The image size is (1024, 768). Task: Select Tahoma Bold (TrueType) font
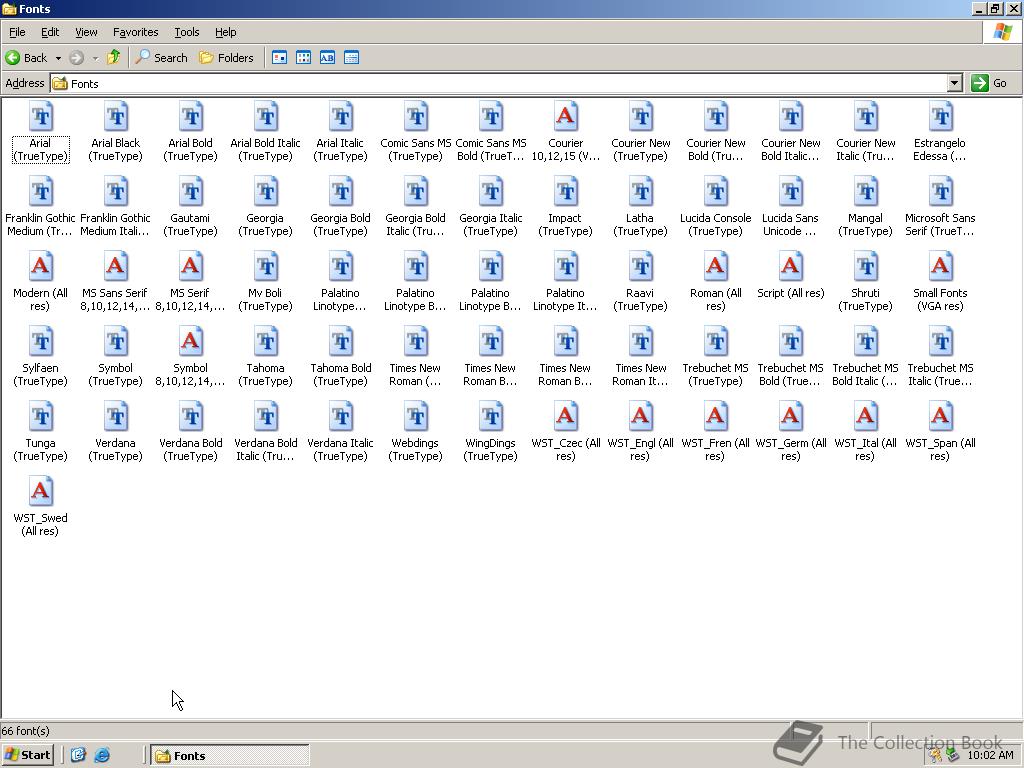[341, 342]
